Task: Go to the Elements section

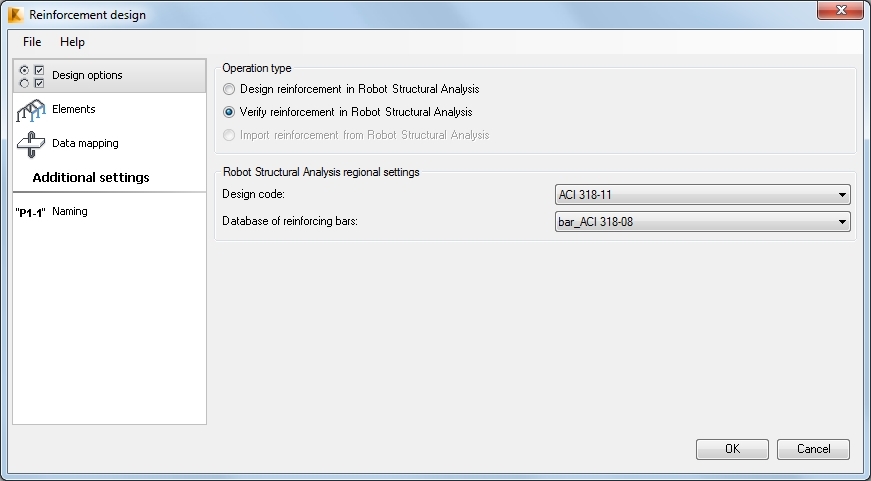Action: [x=109, y=109]
